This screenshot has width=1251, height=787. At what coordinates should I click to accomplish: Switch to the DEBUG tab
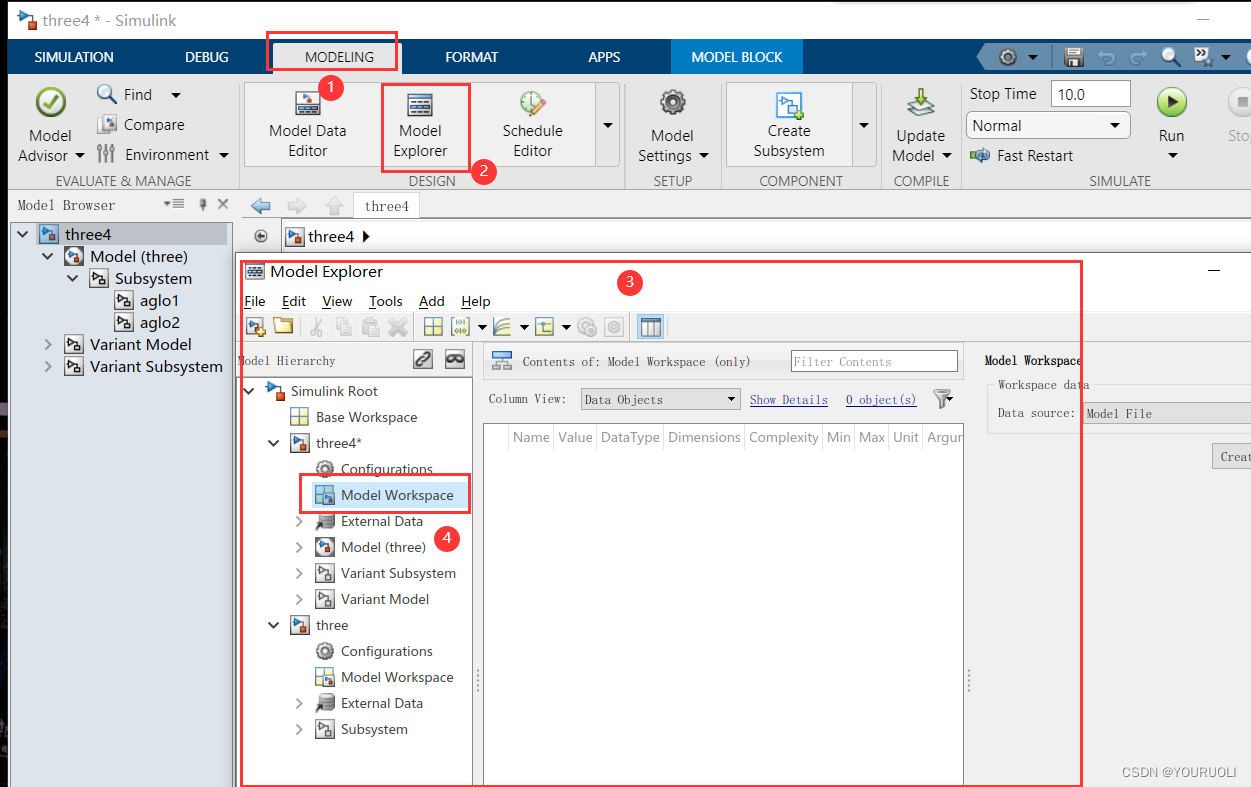tap(207, 57)
